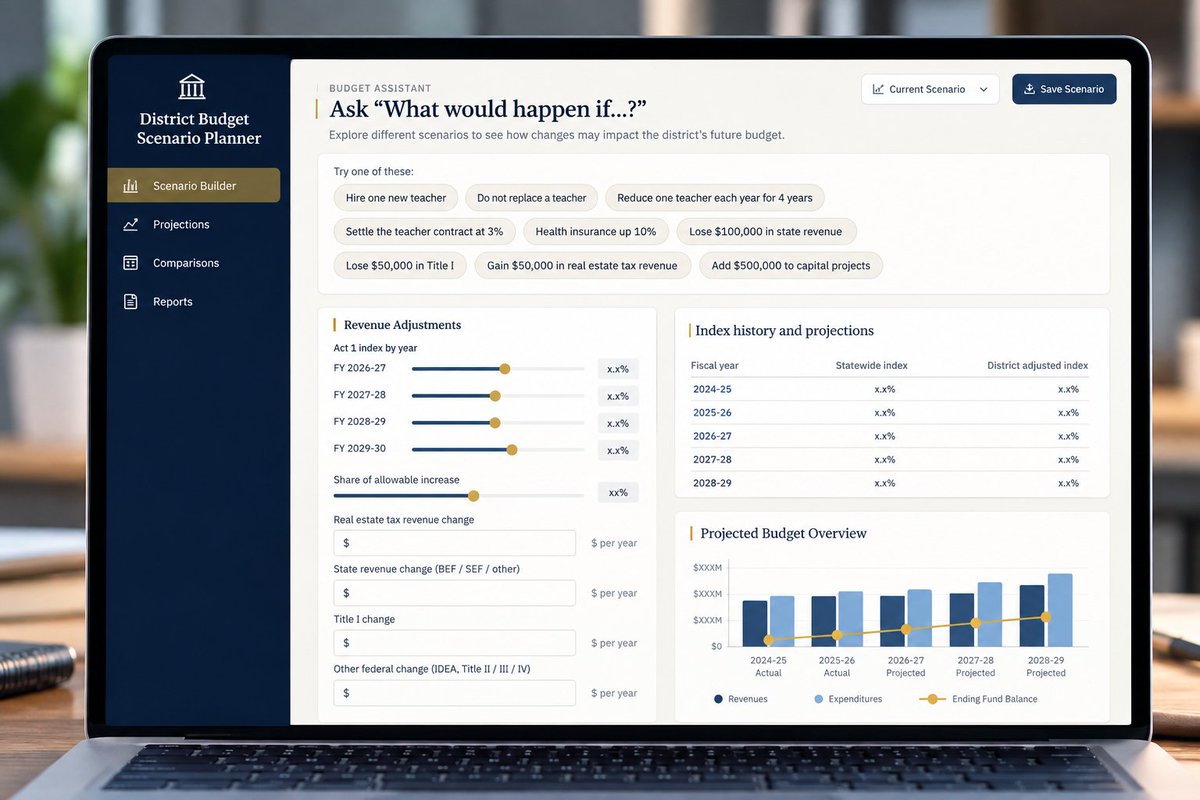
Task: Click fiscal year 2025-26 in index table
Action: pos(712,413)
